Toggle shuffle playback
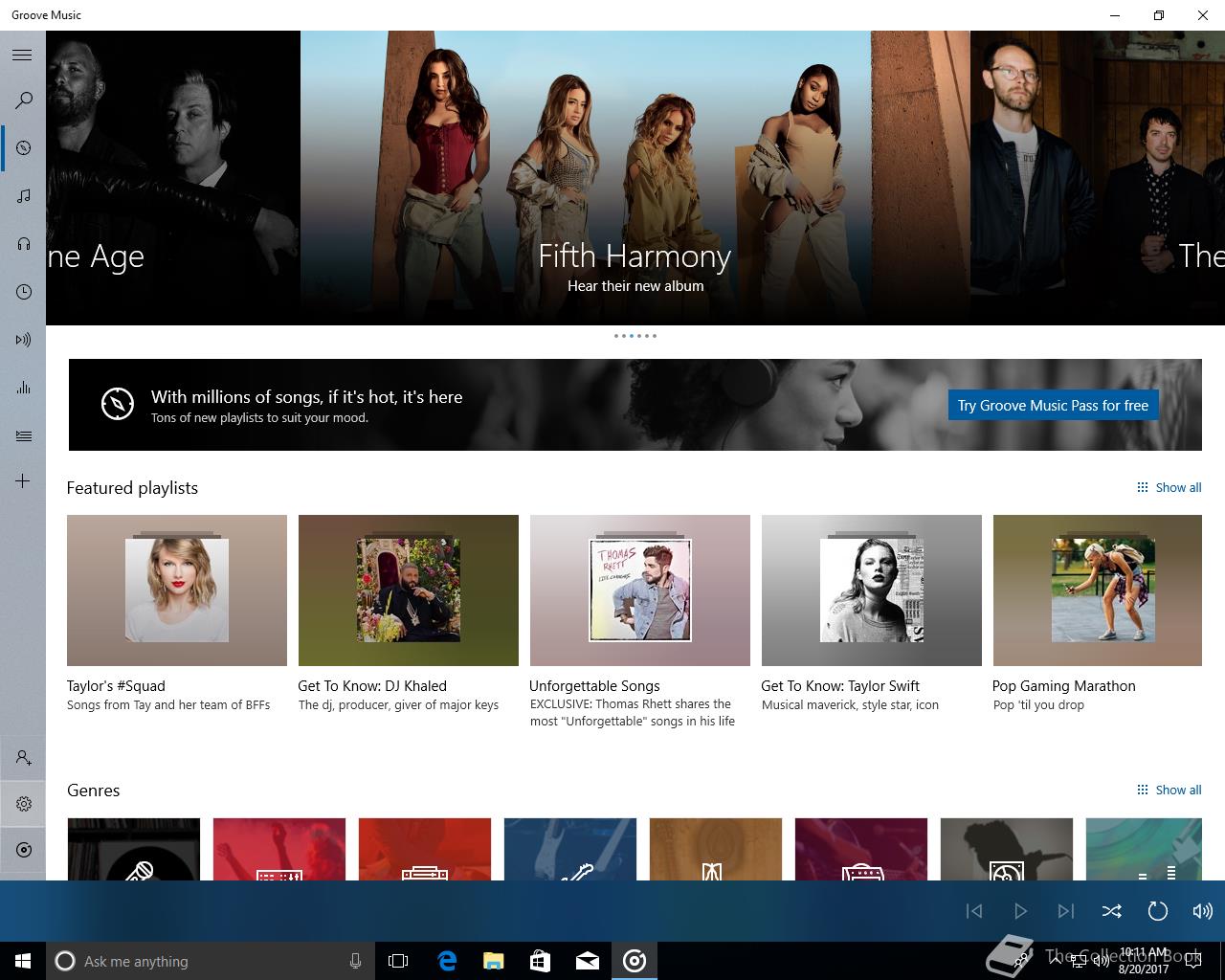 click(1111, 911)
